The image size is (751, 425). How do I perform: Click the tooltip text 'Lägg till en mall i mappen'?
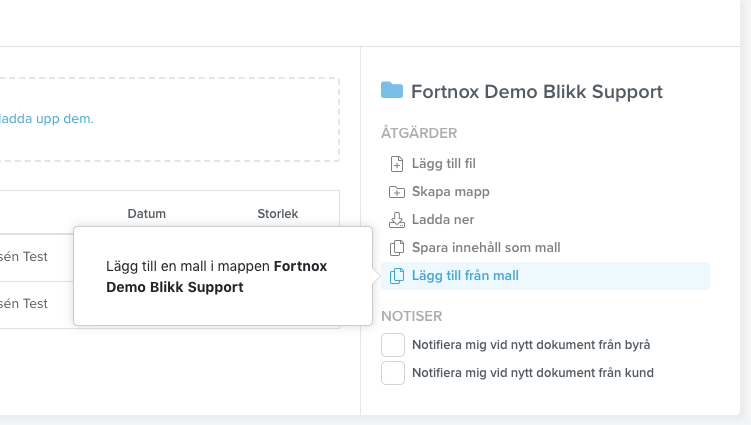[x=188, y=266]
